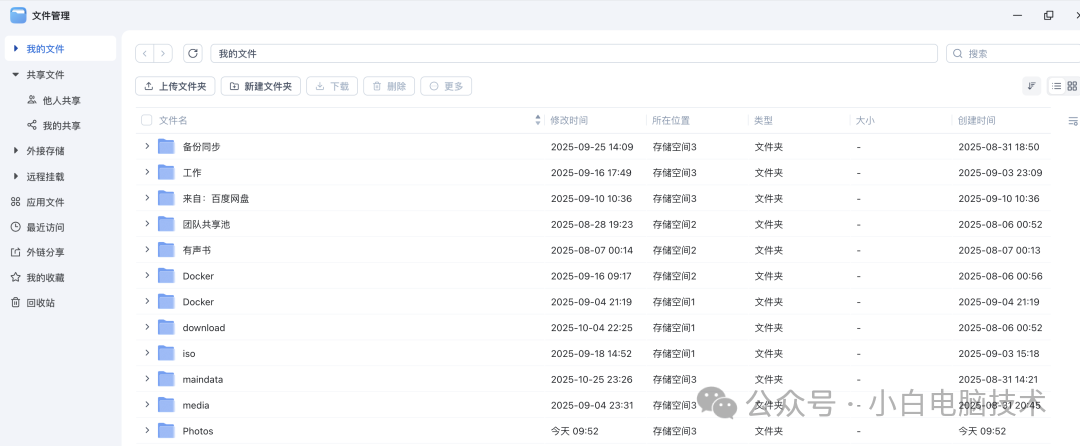Refresh the current folder listing
The width and height of the screenshot is (1080, 446).
pos(193,54)
